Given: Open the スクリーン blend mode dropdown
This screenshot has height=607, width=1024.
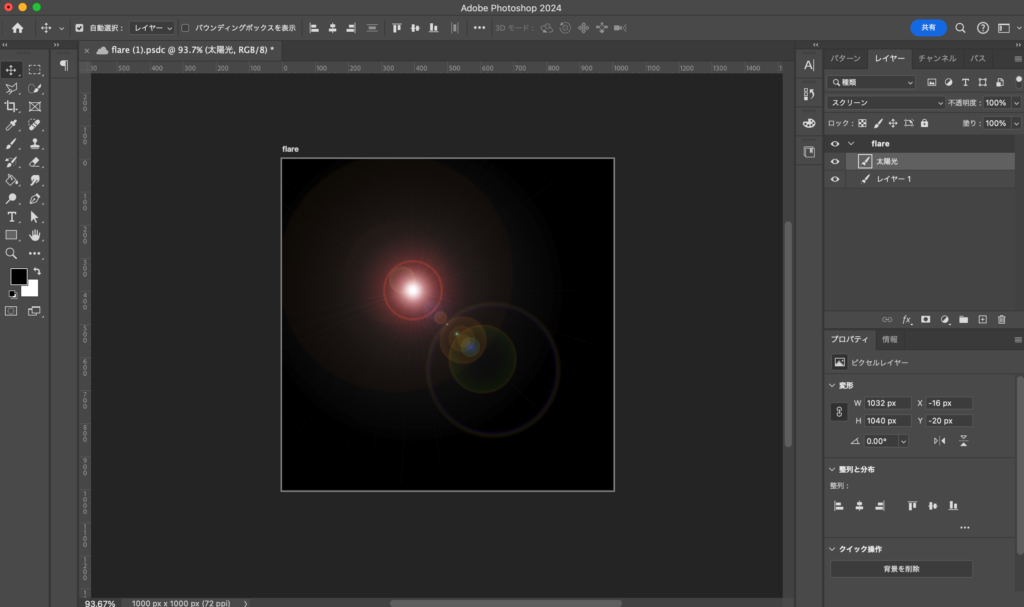Looking at the screenshot, I should click(x=887, y=103).
